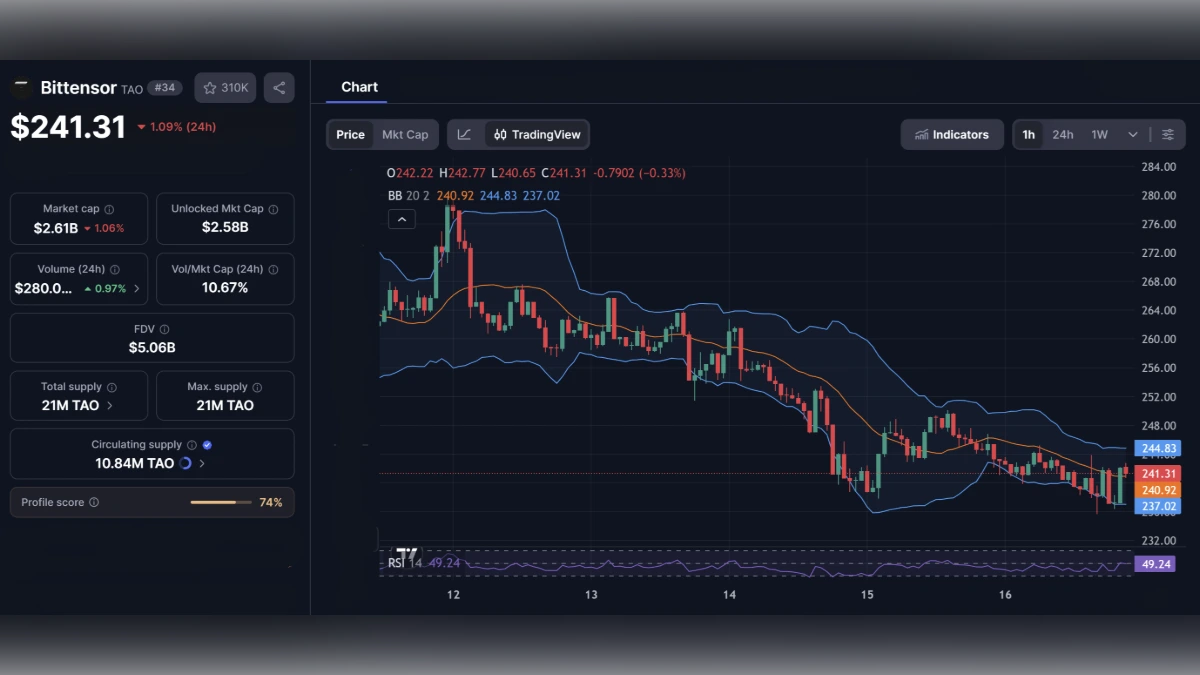
Task: Click the Price button
Action: 350,134
